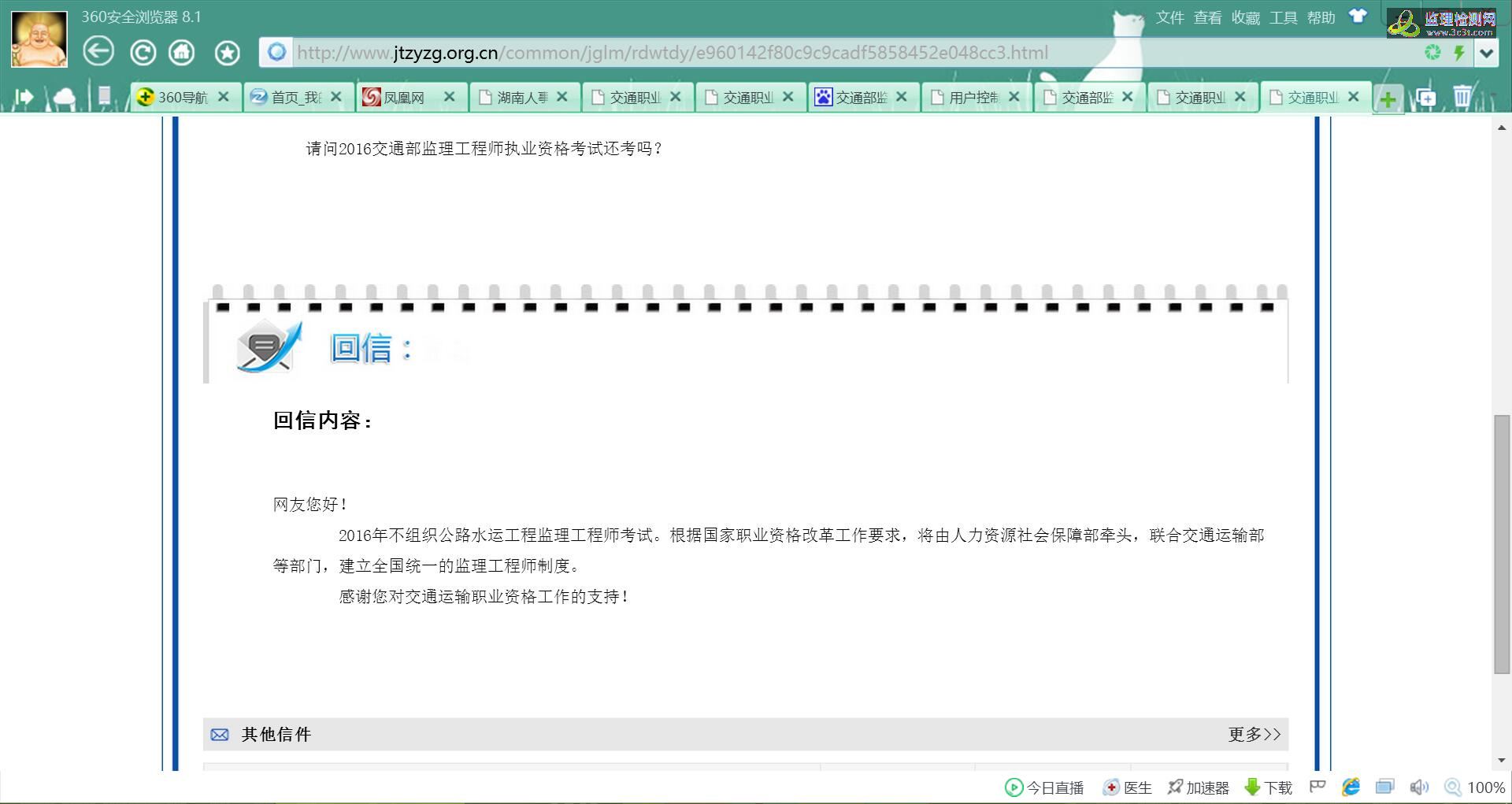
Task: Switch to the 凤凰网 tab
Action: tap(403, 97)
